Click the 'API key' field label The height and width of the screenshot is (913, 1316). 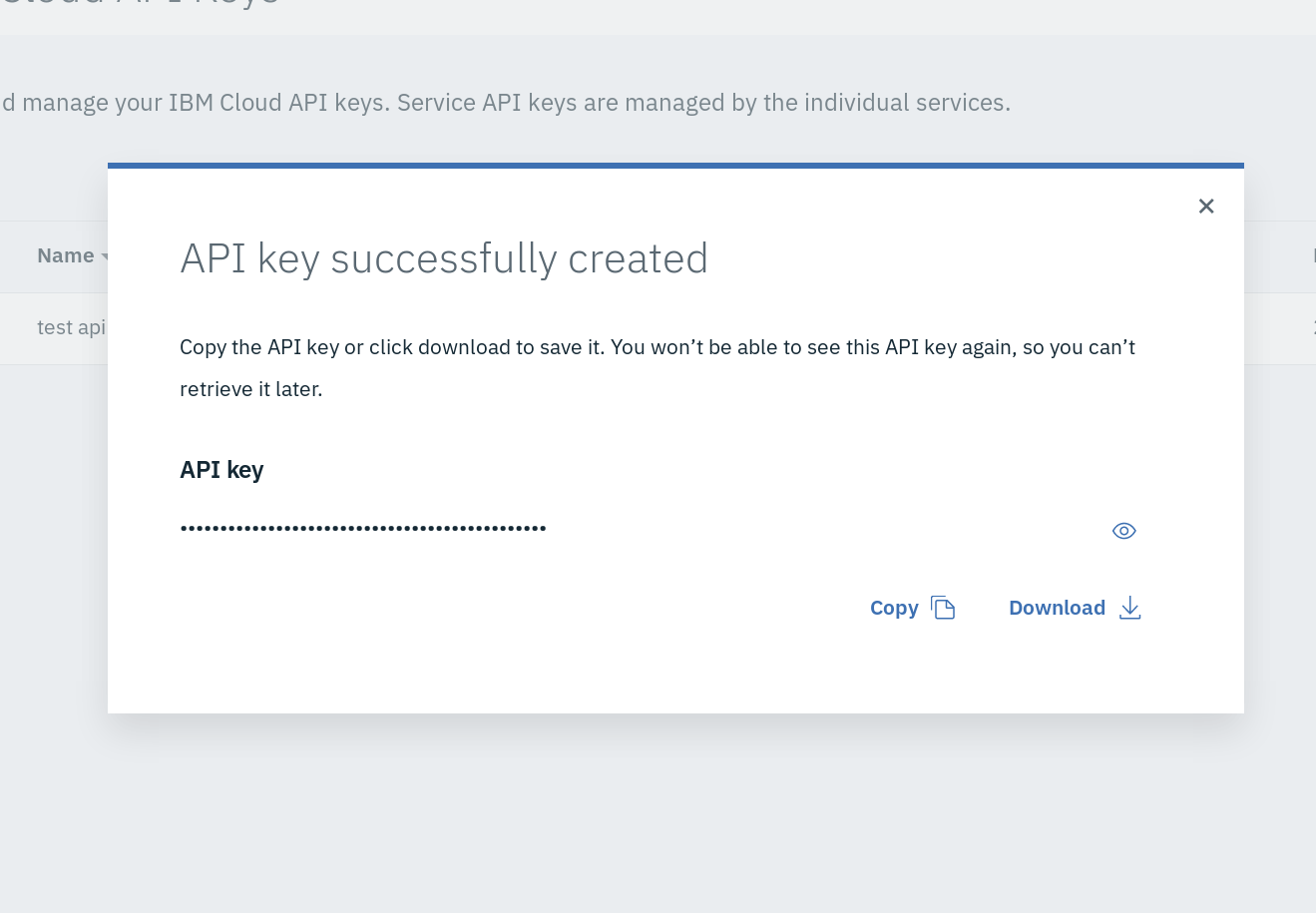coord(221,470)
